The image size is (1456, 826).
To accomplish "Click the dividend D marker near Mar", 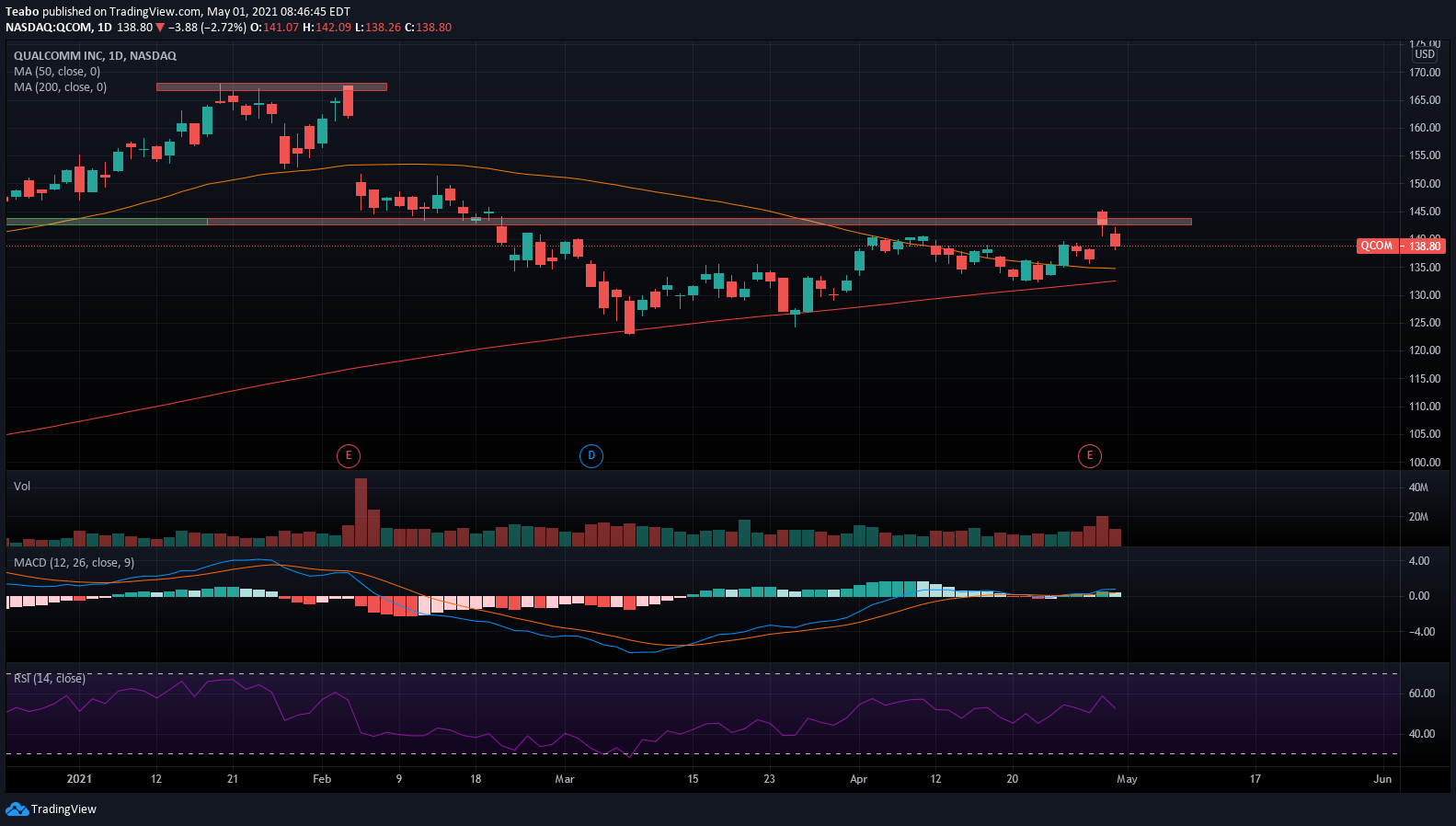I will click(591, 455).
